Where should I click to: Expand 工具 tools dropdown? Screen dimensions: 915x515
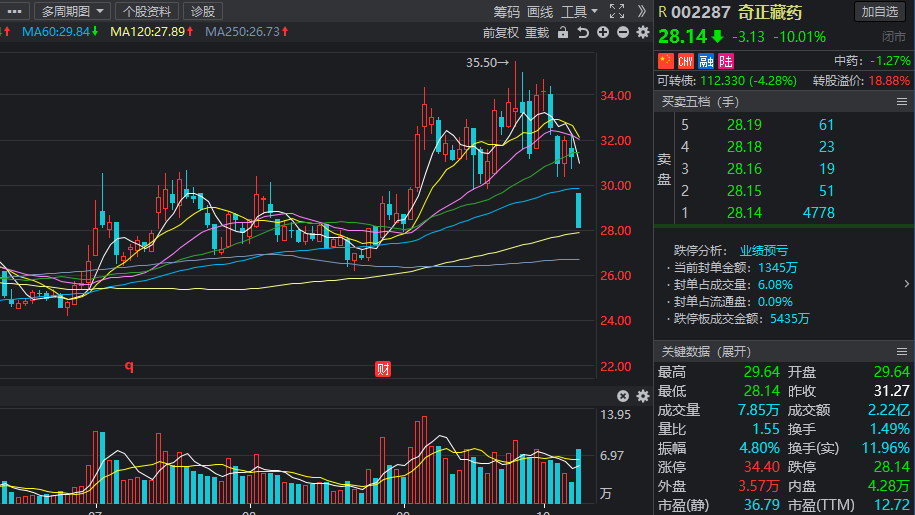coord(579,12)
